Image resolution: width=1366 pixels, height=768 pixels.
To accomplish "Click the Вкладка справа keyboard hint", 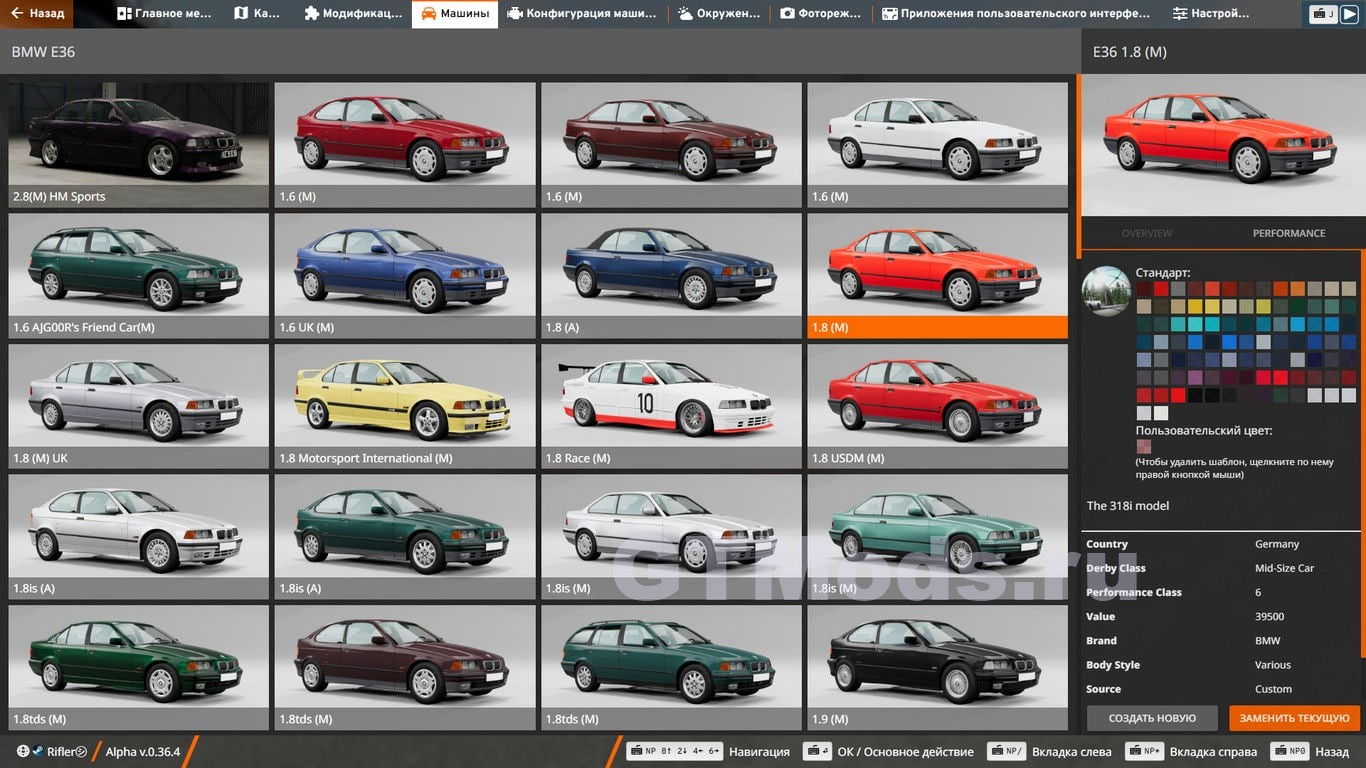I will coord(1190,751).
